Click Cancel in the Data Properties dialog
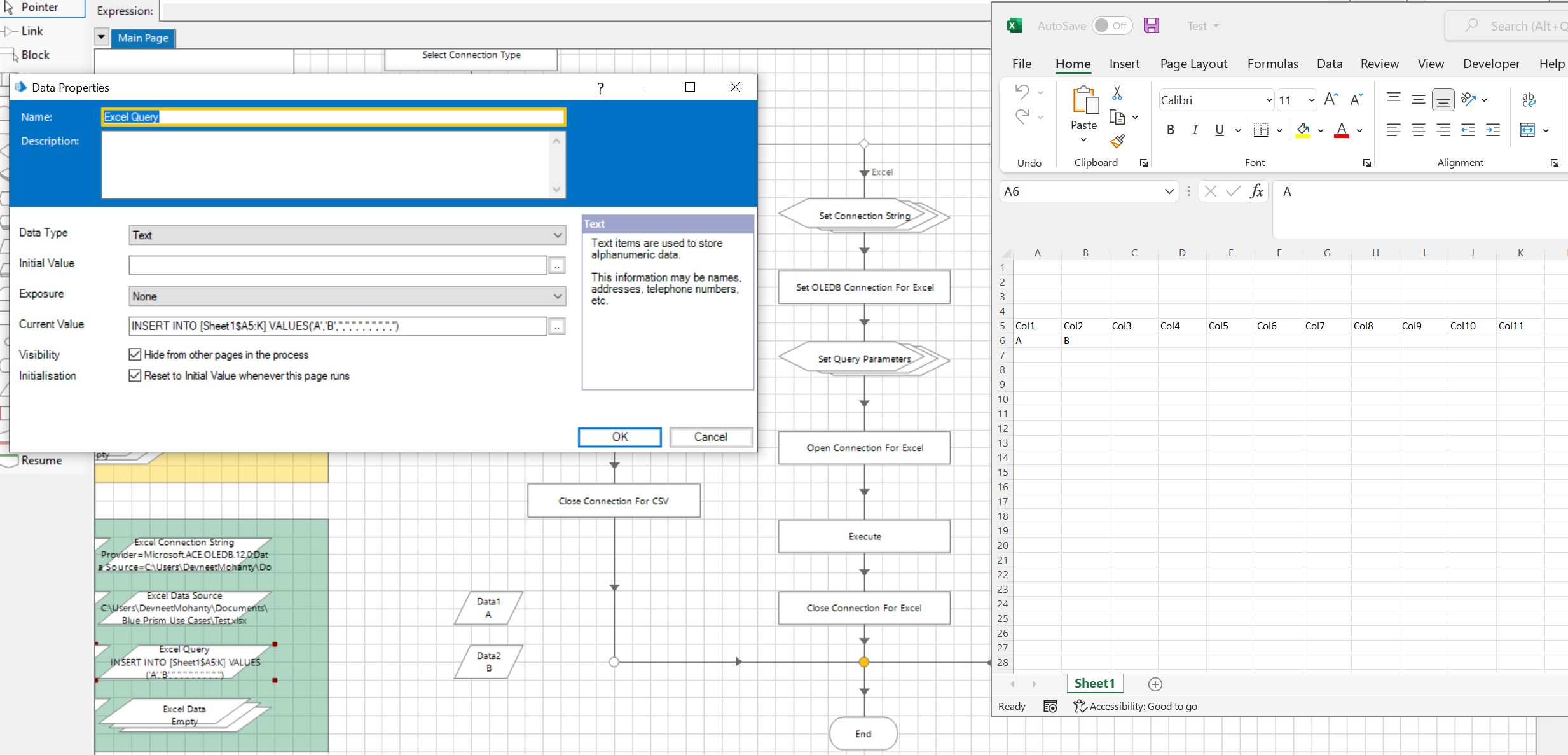 tap(710, 437)
